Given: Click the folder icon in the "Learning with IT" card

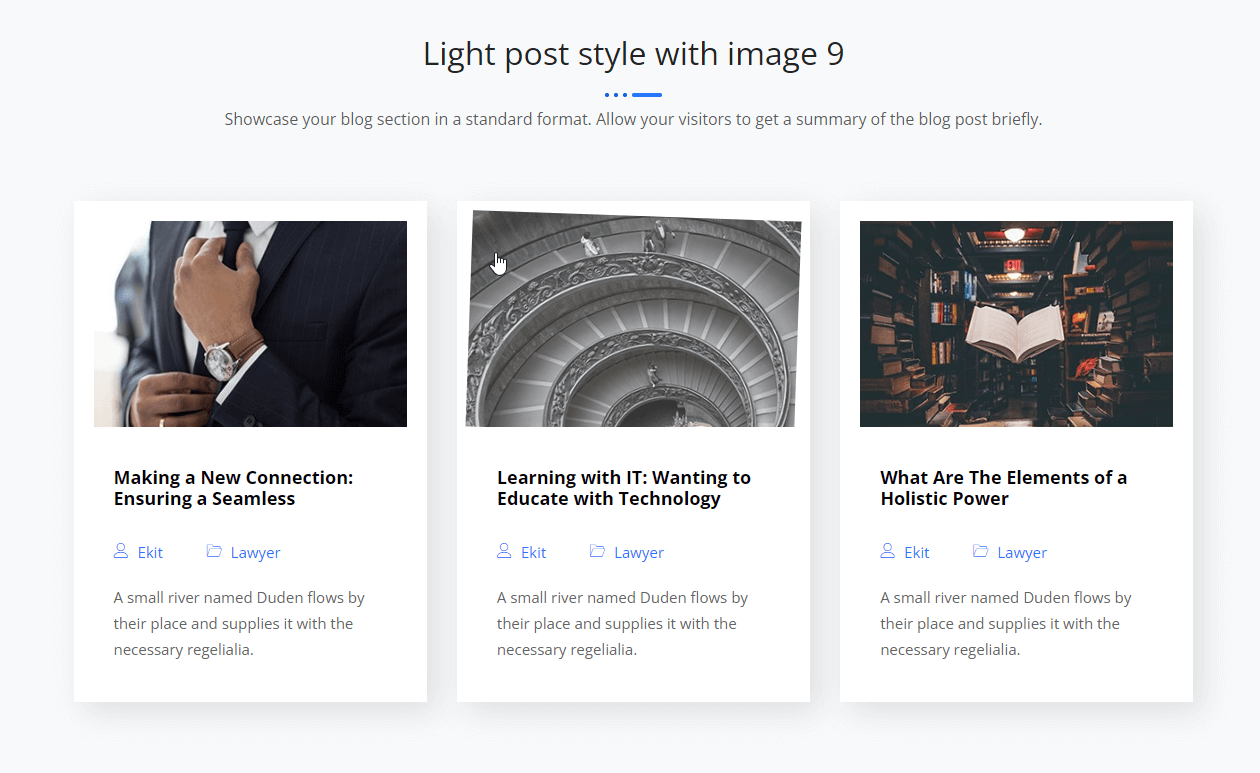Looking at the screenshot, I should tap(597, 551).
